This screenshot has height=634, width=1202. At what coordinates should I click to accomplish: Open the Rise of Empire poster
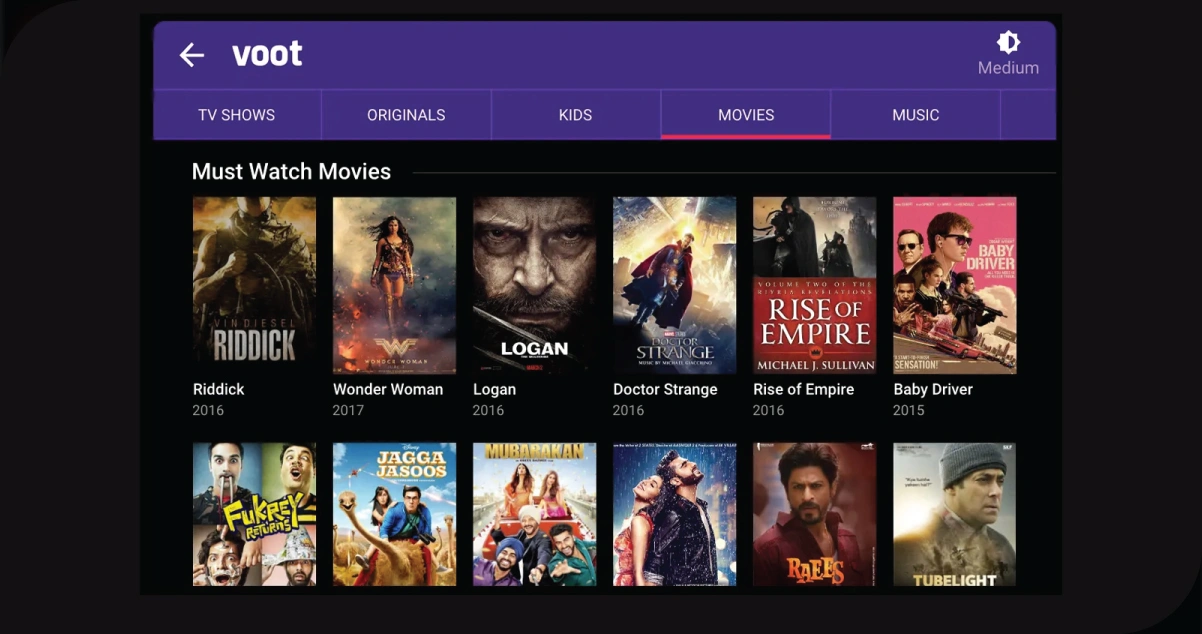[814, 285]
